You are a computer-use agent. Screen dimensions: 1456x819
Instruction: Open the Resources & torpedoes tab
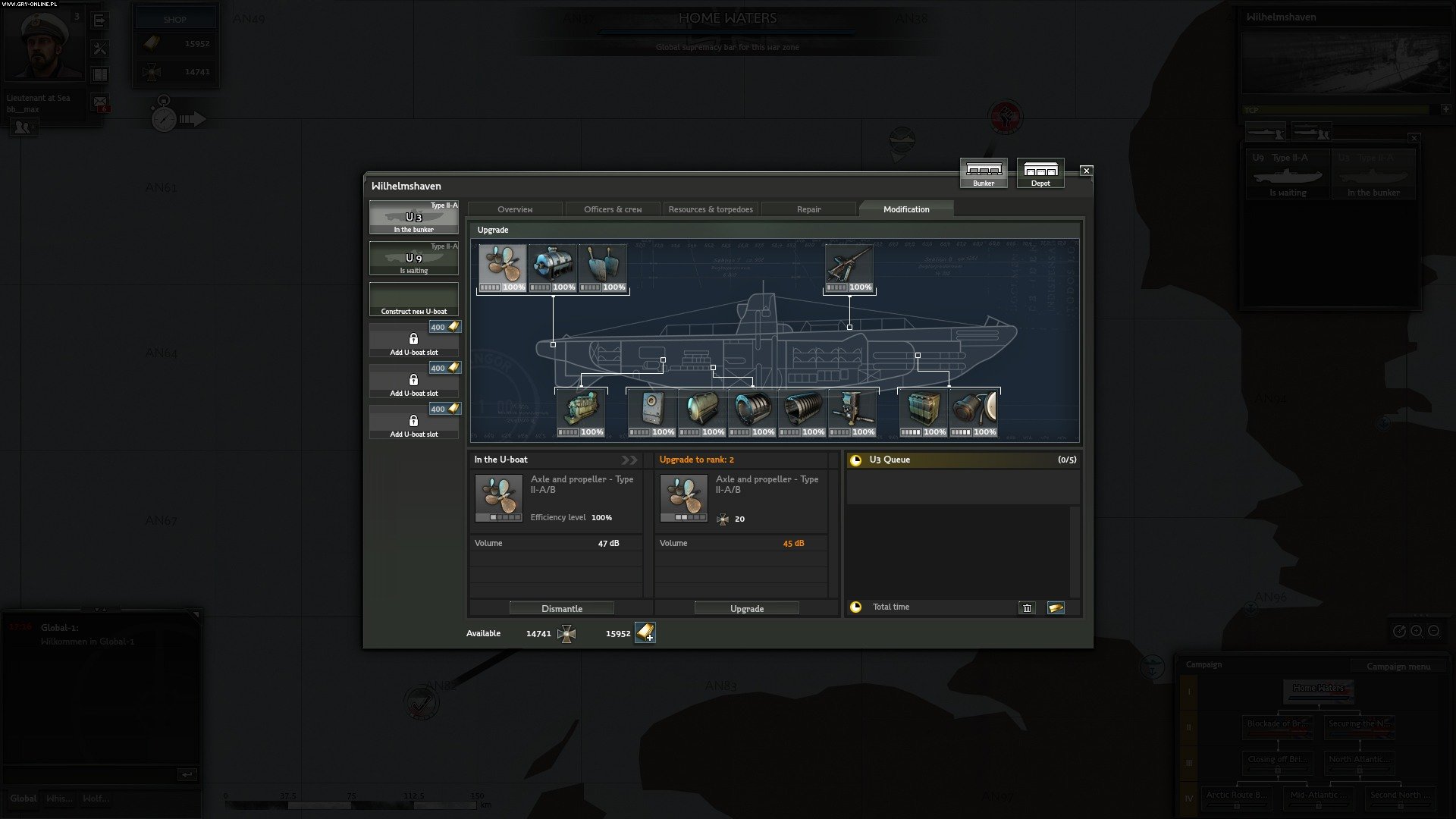711,209
